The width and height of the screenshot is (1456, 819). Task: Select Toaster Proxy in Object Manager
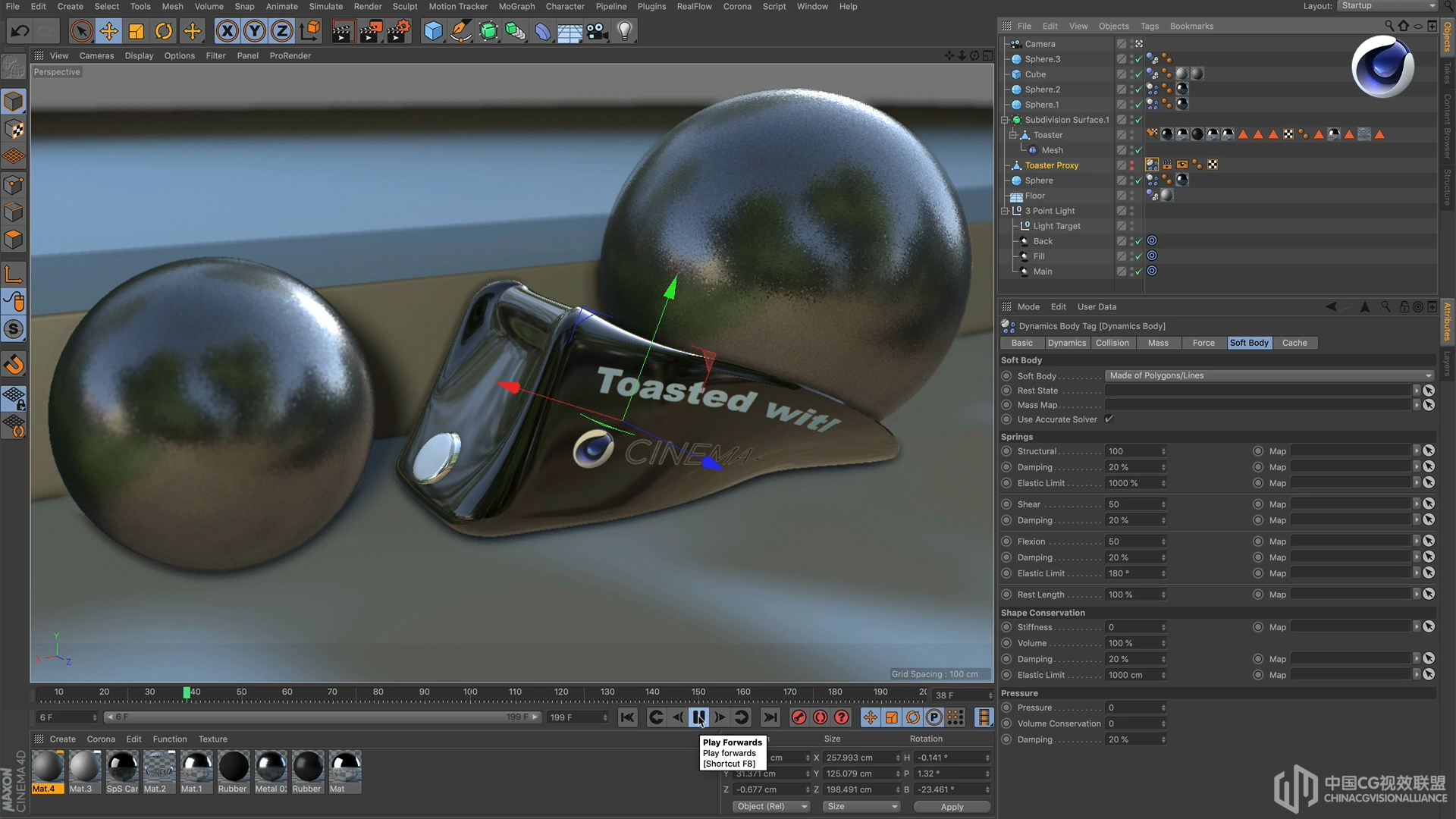pos(1051,165)
